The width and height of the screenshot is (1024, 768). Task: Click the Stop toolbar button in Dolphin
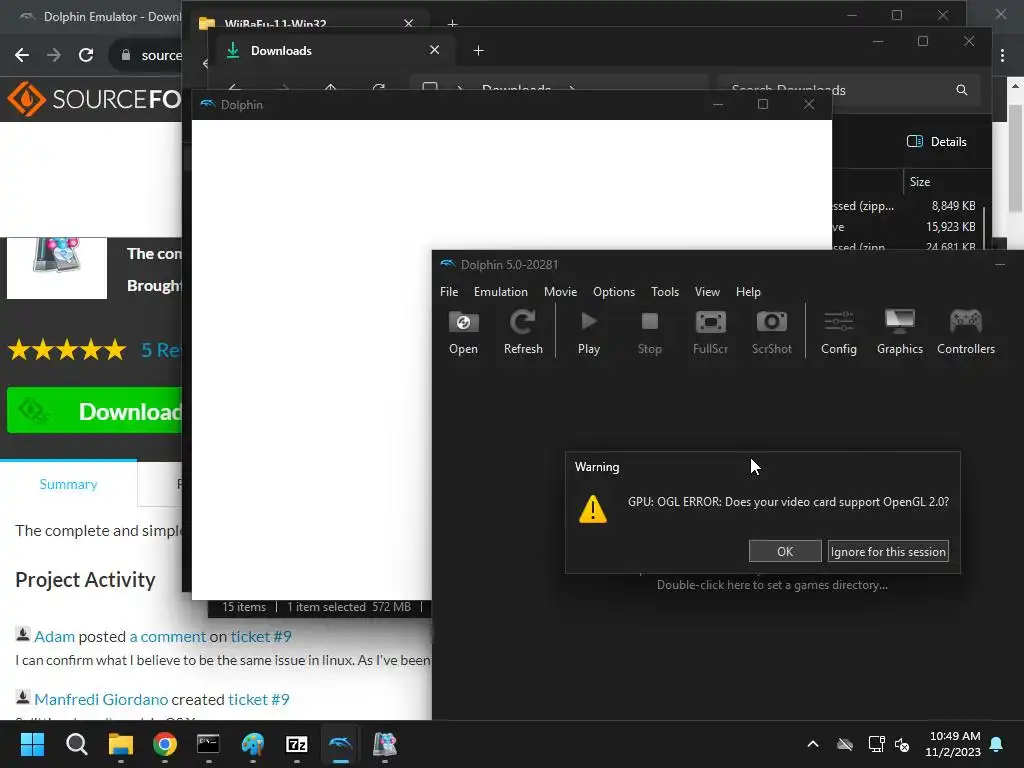pos(649,332)
